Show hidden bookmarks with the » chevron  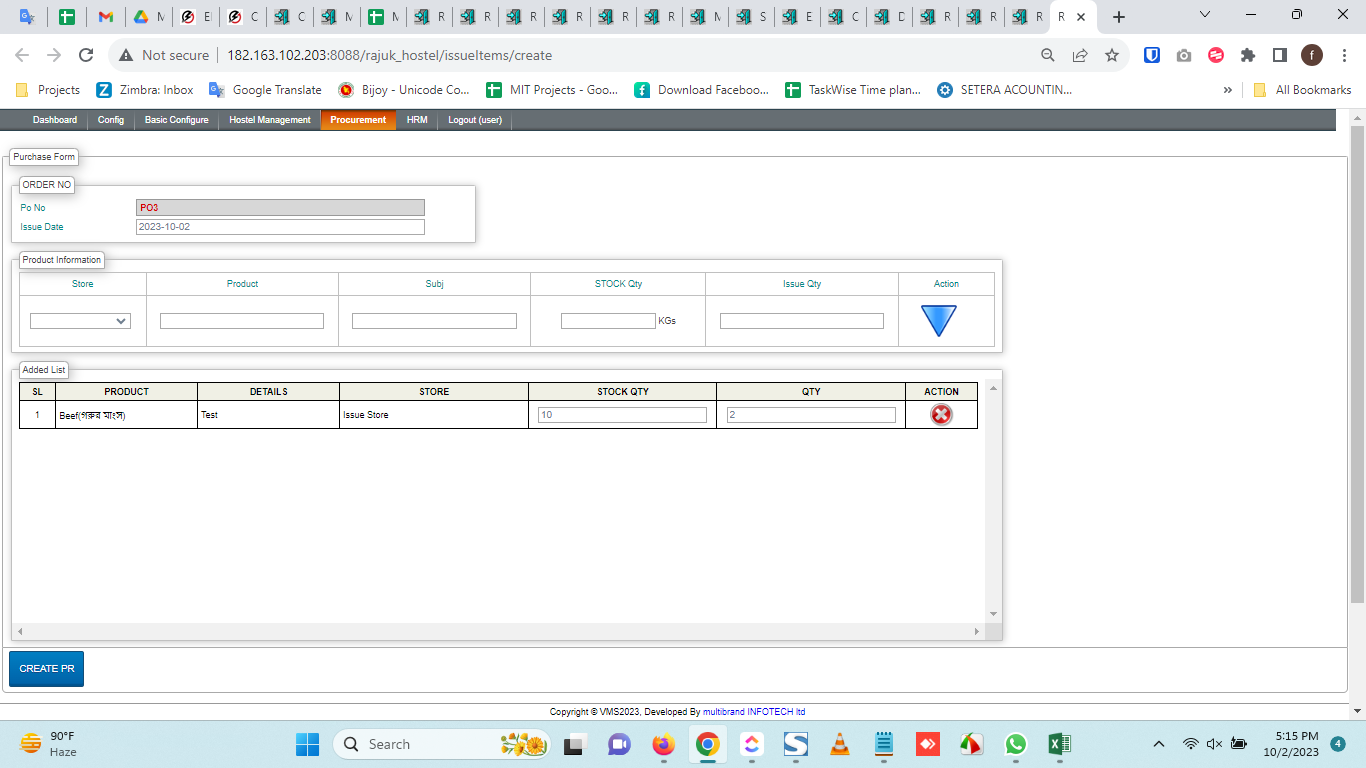(1227, 89)
